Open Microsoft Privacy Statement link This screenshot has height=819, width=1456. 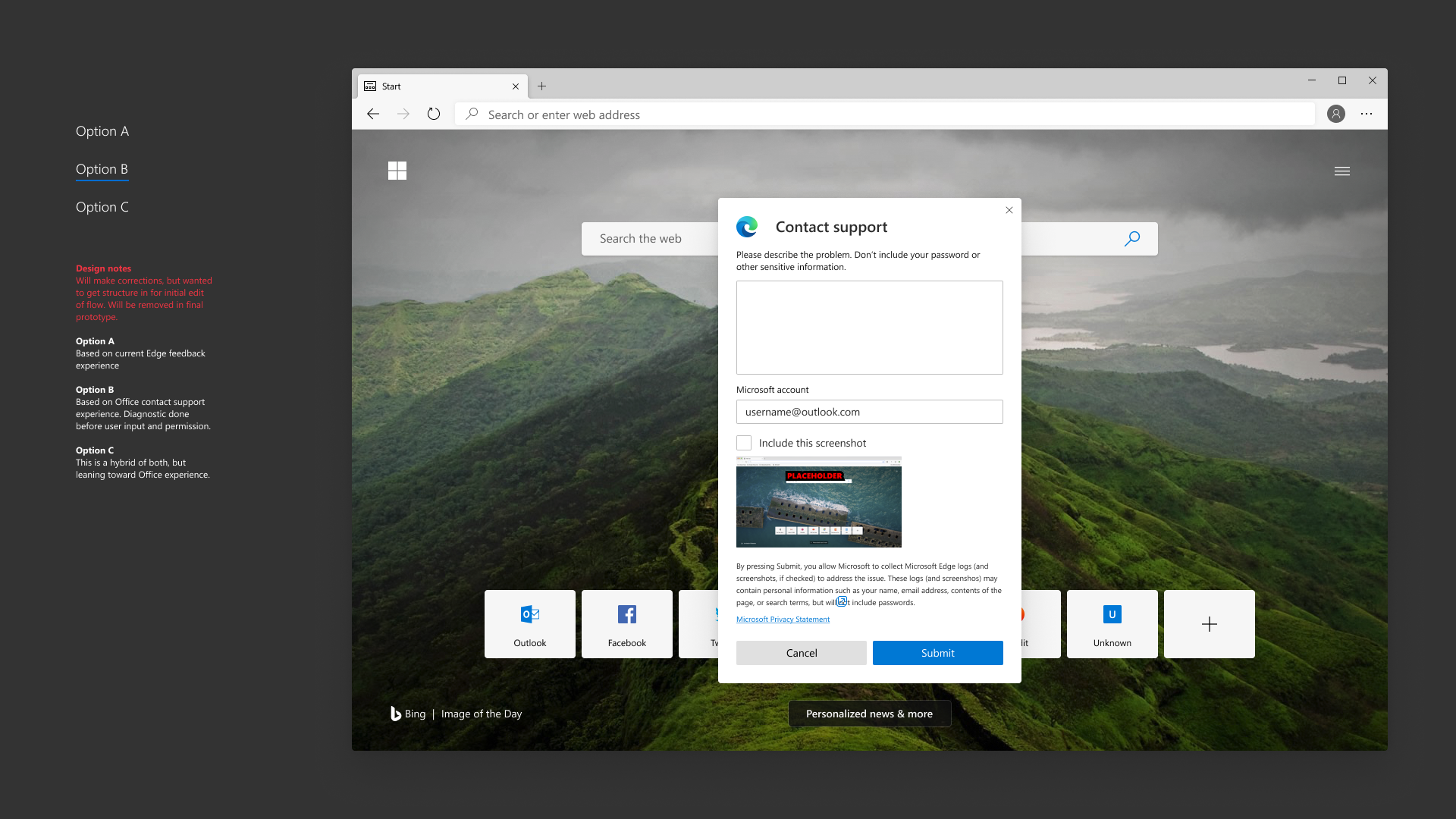(x=783, y=620)
